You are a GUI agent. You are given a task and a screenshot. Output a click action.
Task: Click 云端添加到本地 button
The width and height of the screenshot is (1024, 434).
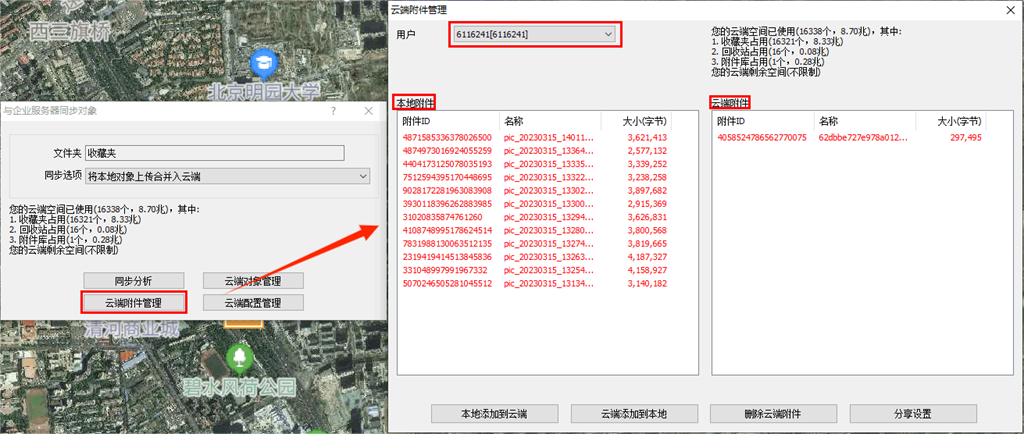coord(633,414)
